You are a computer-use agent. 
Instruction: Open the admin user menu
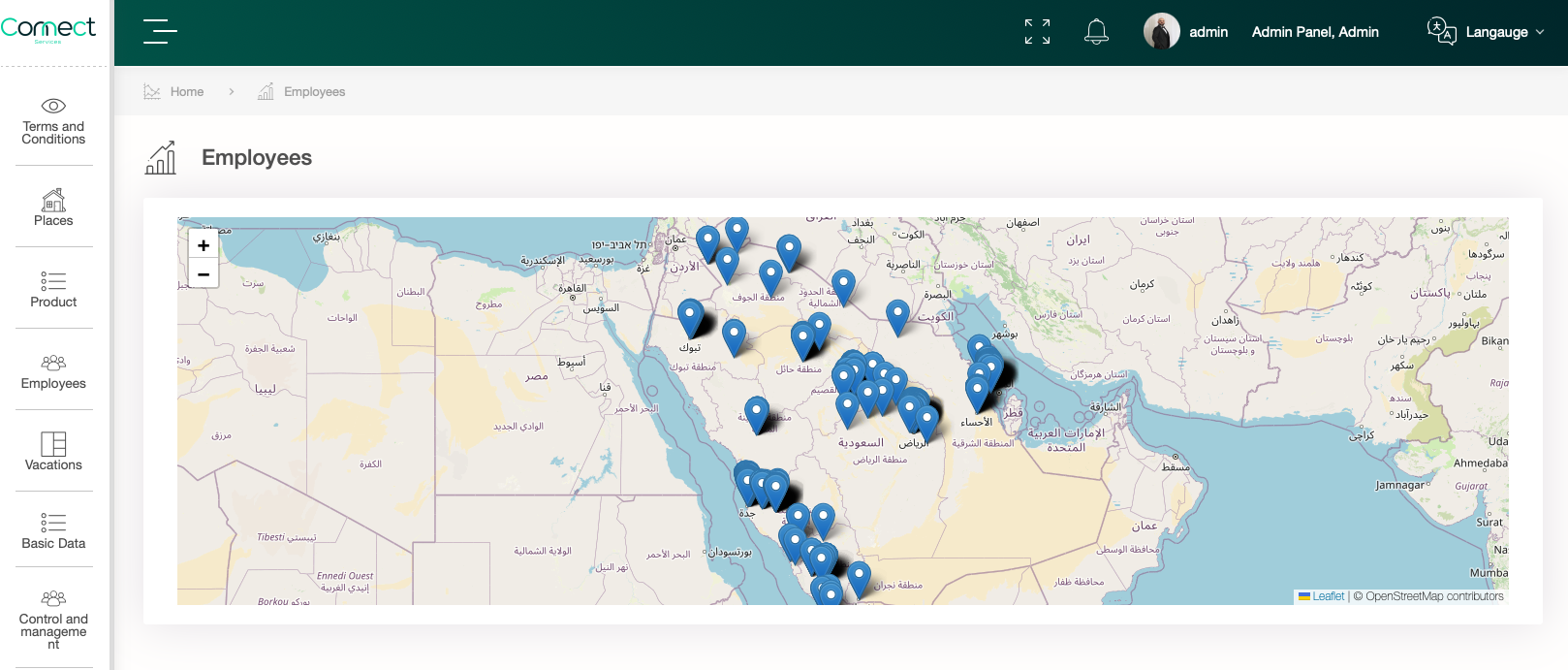click(1207, 32)
